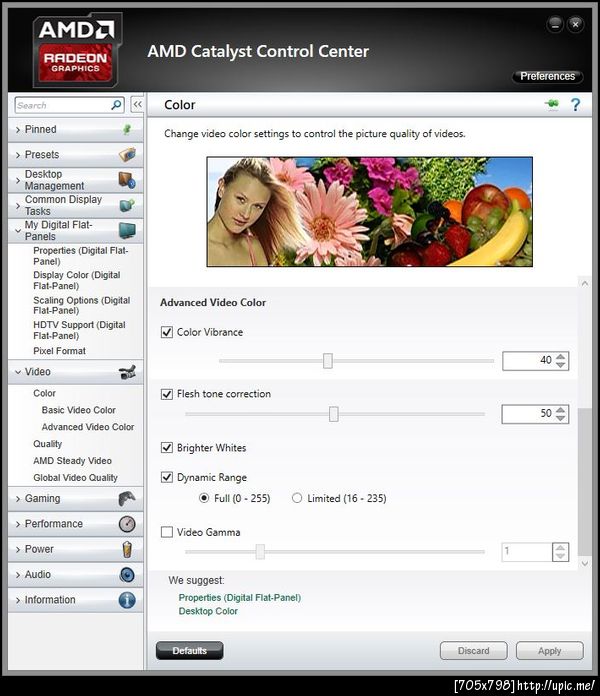Click the magnifier icon in search box
The image size is (600, 696).
pyautogui.click(x=116, y=105)
